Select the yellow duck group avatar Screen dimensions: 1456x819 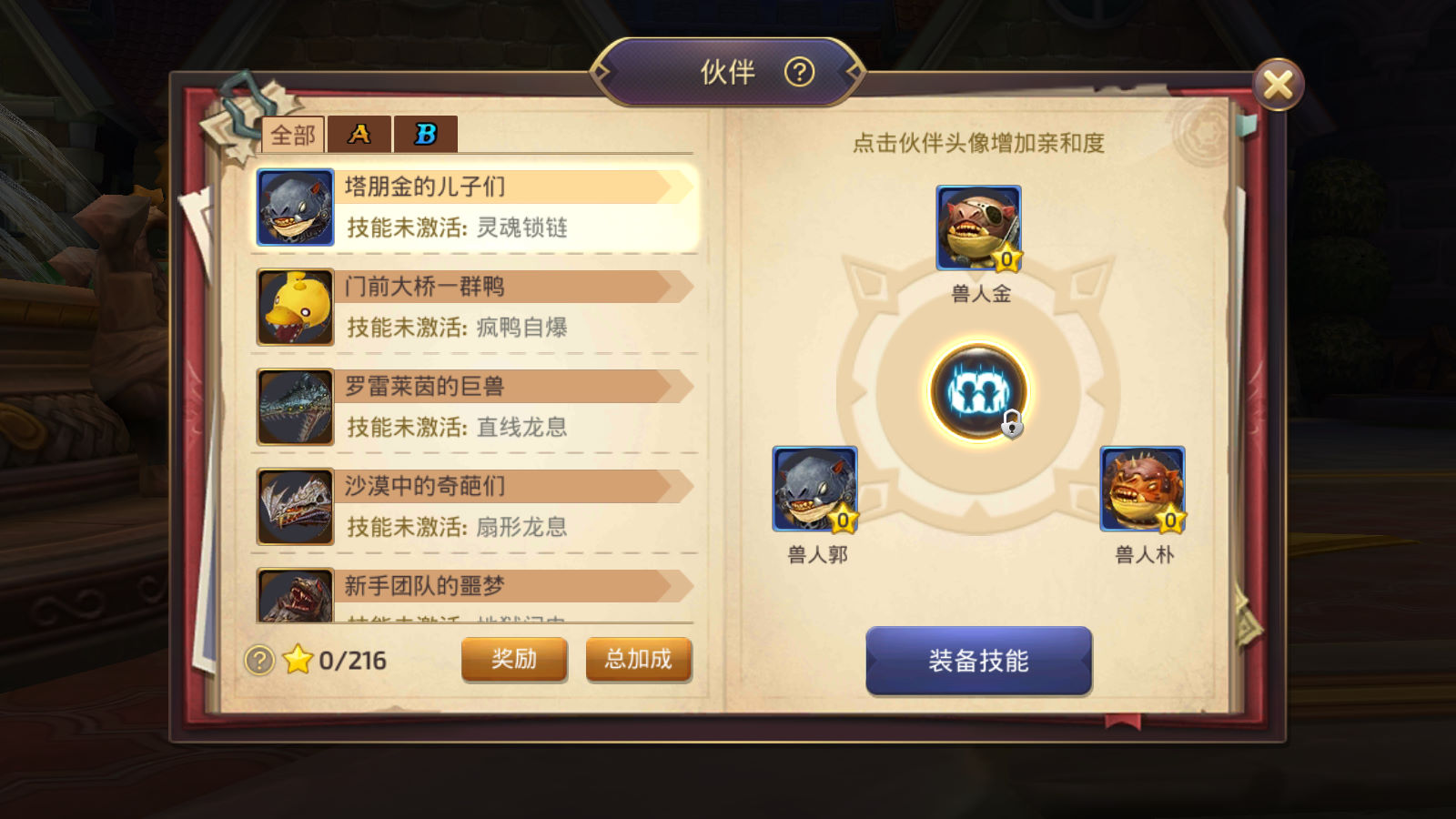pyautogui.click(x=295, y=308)
